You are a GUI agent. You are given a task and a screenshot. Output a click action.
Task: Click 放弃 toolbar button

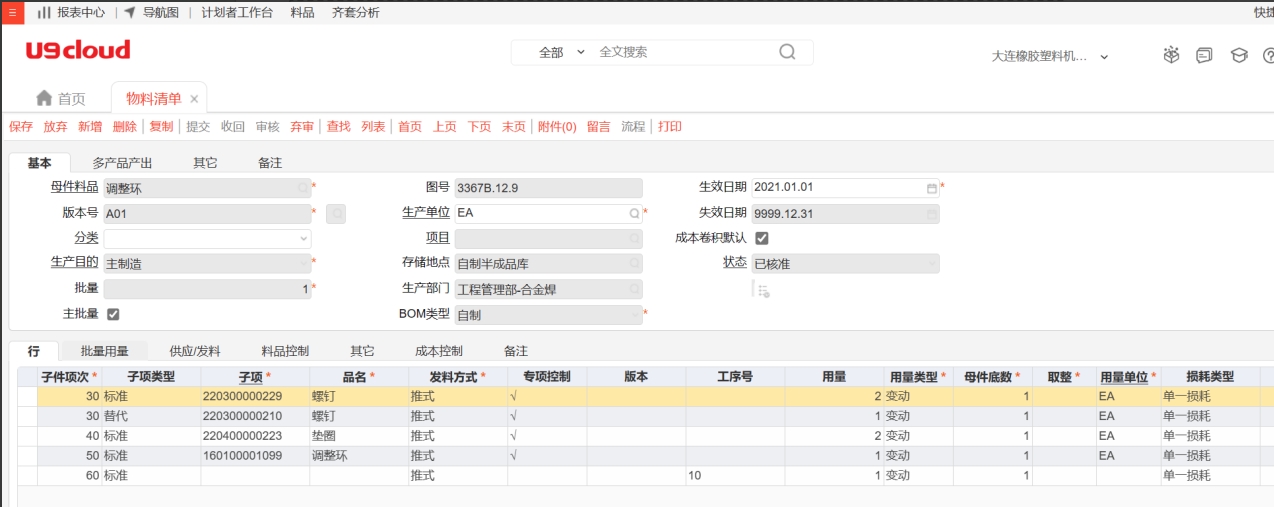click(56, 127)
